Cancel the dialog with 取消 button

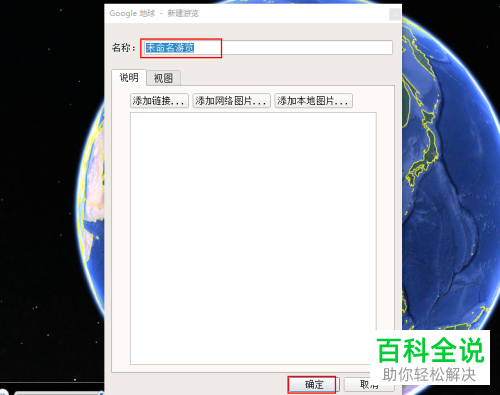(x=369, y=385)
